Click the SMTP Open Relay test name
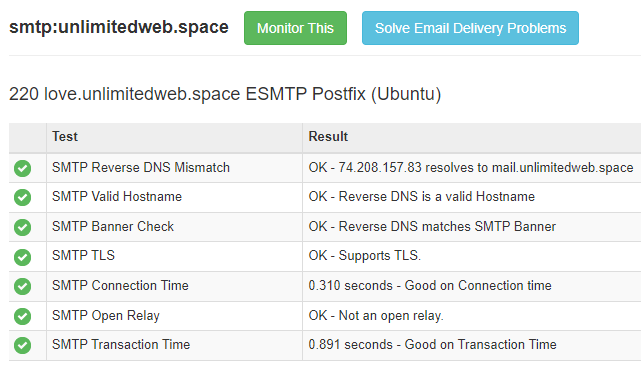 (105, 316)
